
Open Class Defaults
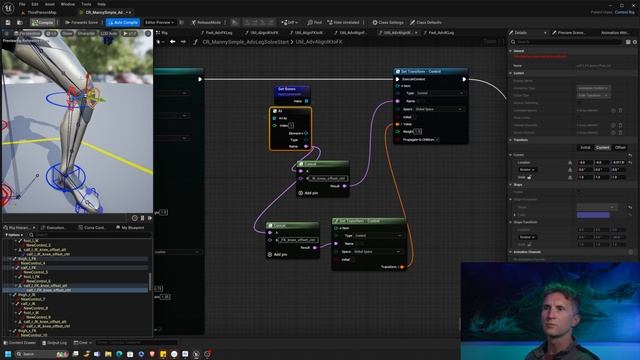[x=426, y=22]
